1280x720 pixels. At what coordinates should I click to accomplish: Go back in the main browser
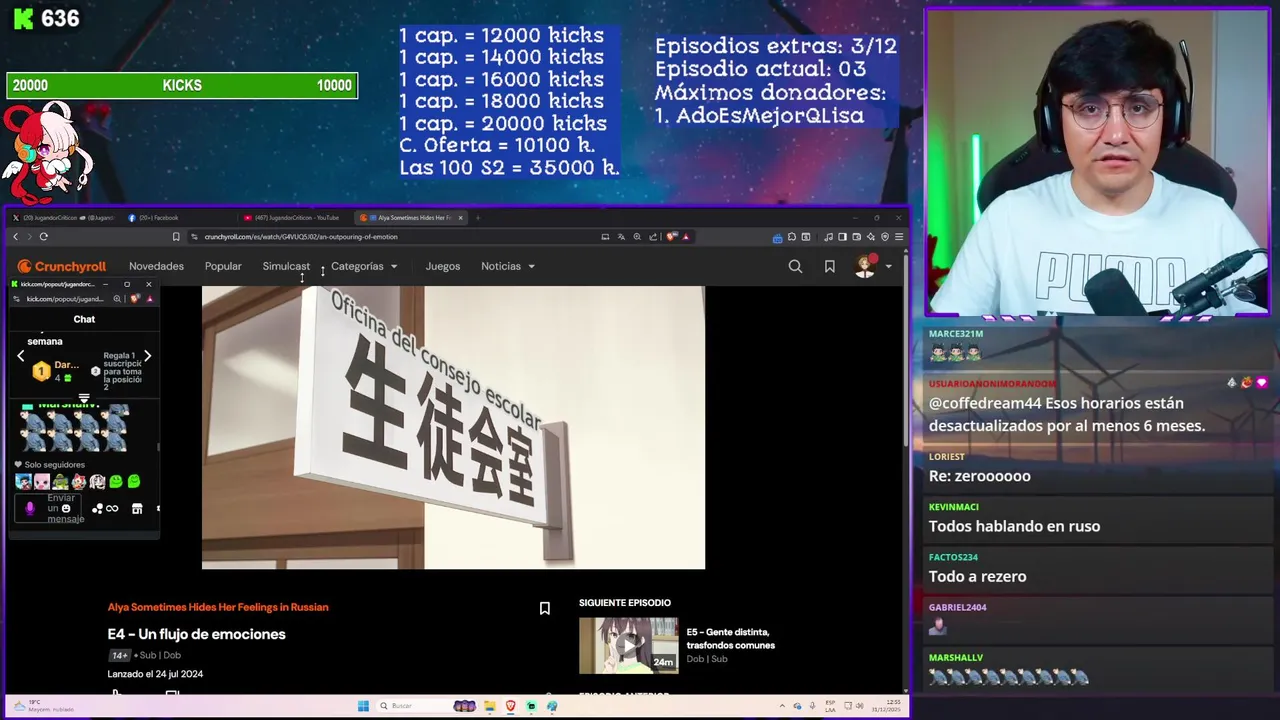tap(15, 236)
